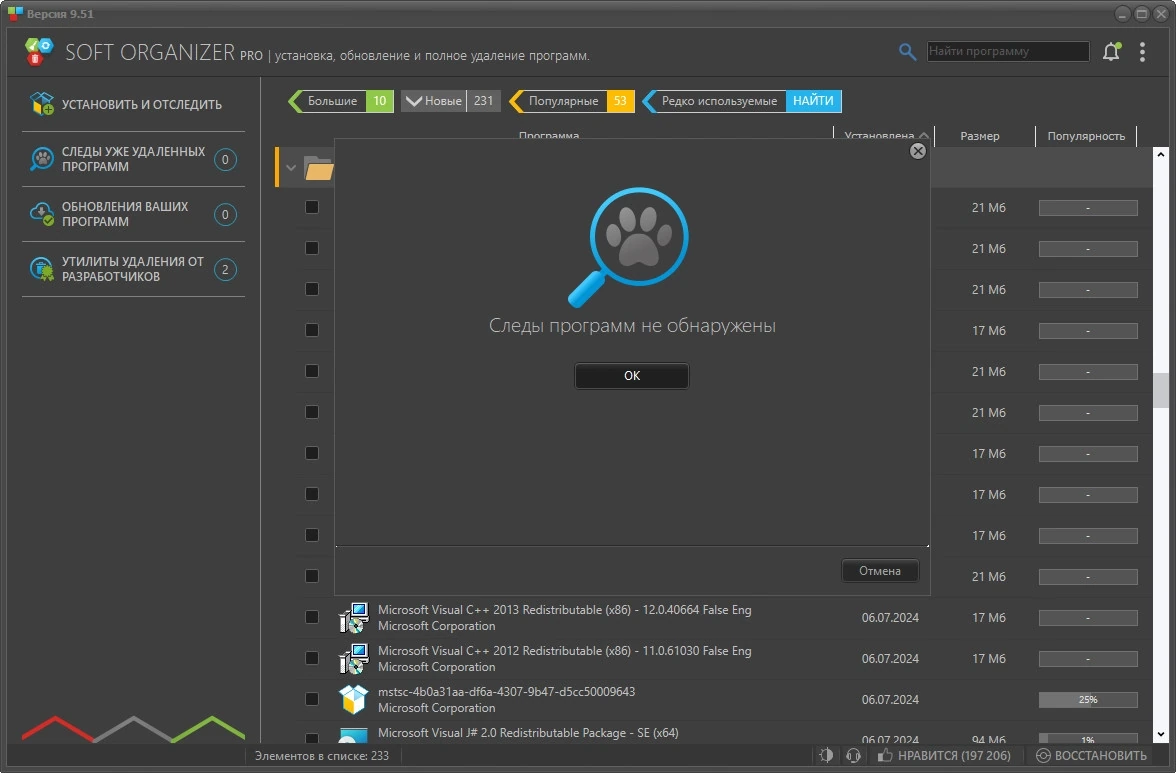Screen dimensions: 1176x773
Task: Open Следы уже удаленных программ section
Action: (x=134, y=159)
